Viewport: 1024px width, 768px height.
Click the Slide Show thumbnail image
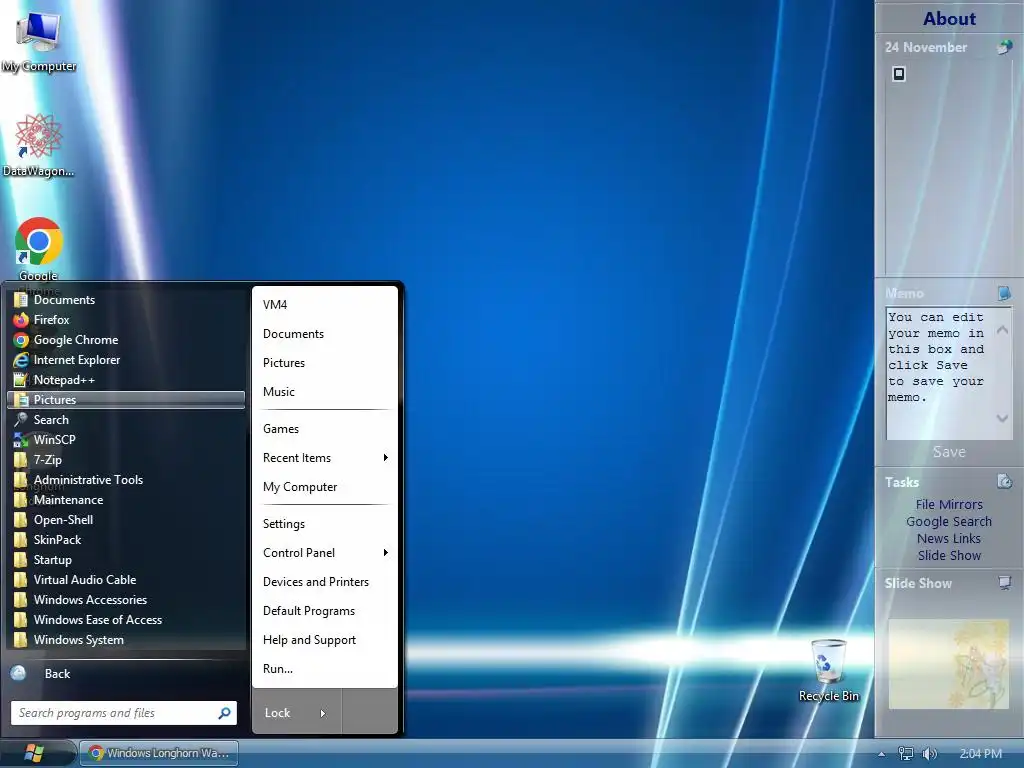point(948,664)
